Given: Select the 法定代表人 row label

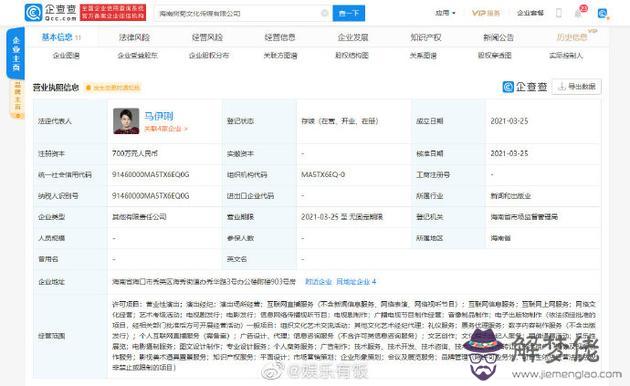Looking at the screenshot, I should point(55,121).
